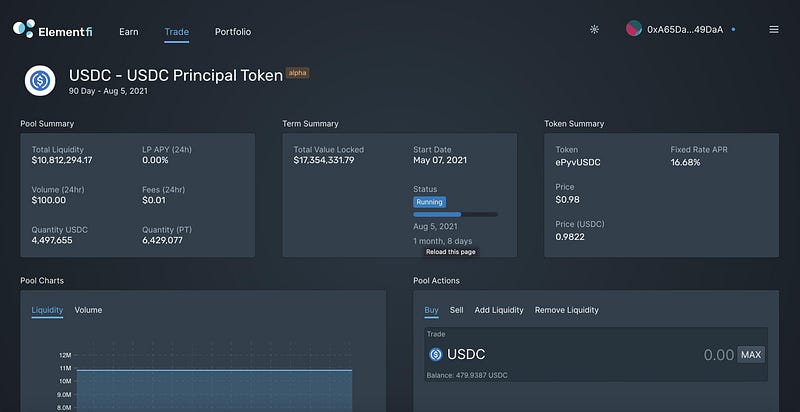Click the 90 Day - Aug 5, 2021 subtitle
This screenshot has height=412, width=800.
click(x=108, y=91)
